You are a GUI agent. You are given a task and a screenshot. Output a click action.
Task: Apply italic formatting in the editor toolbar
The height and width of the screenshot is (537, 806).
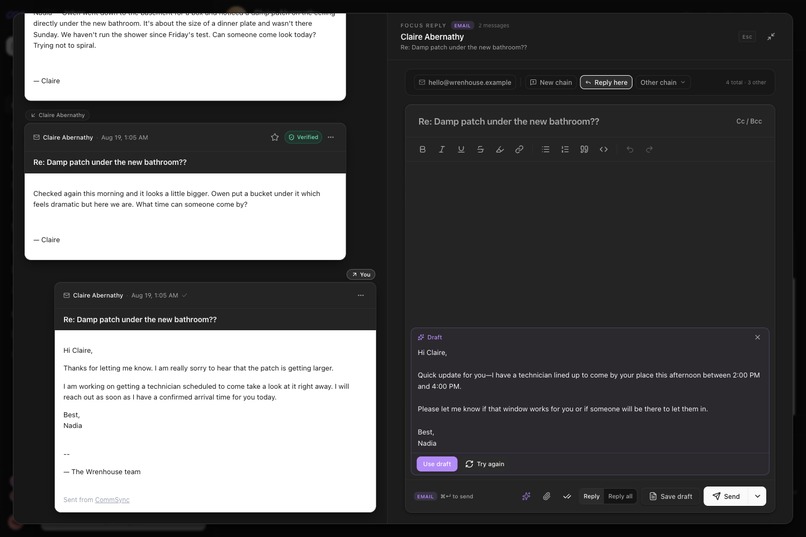[x=442, y=150]
